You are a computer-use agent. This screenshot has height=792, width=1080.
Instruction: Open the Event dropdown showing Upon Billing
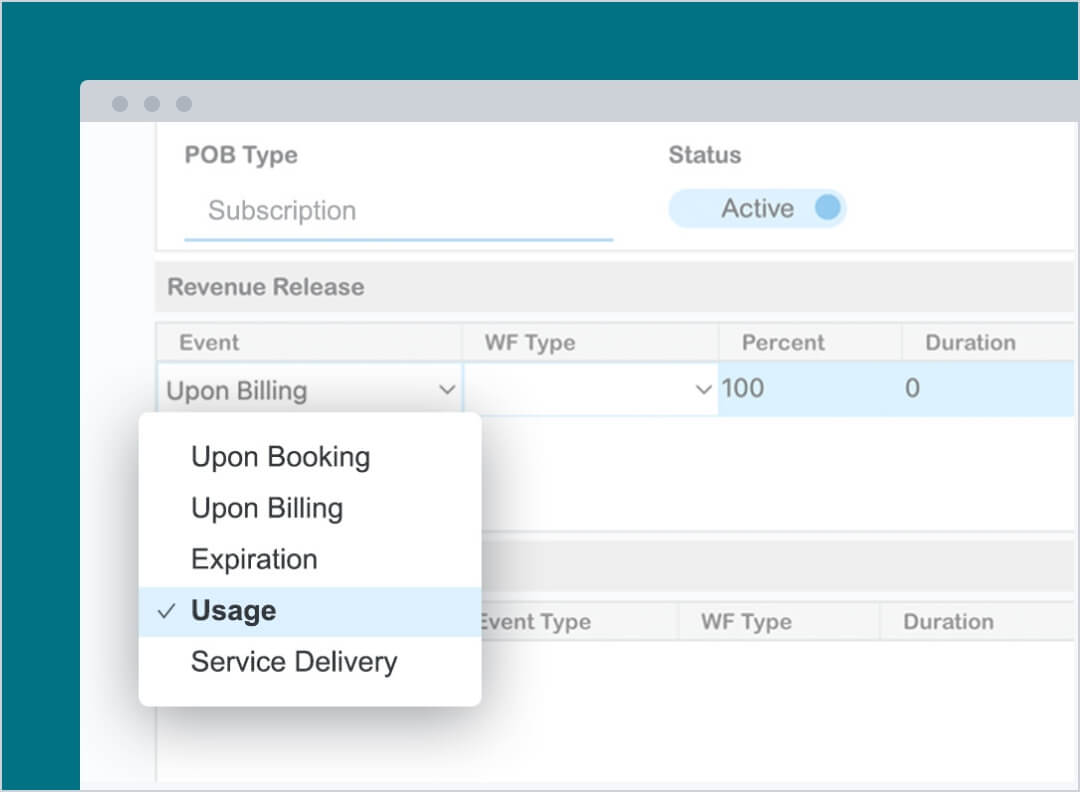click(x=309, y=390)
